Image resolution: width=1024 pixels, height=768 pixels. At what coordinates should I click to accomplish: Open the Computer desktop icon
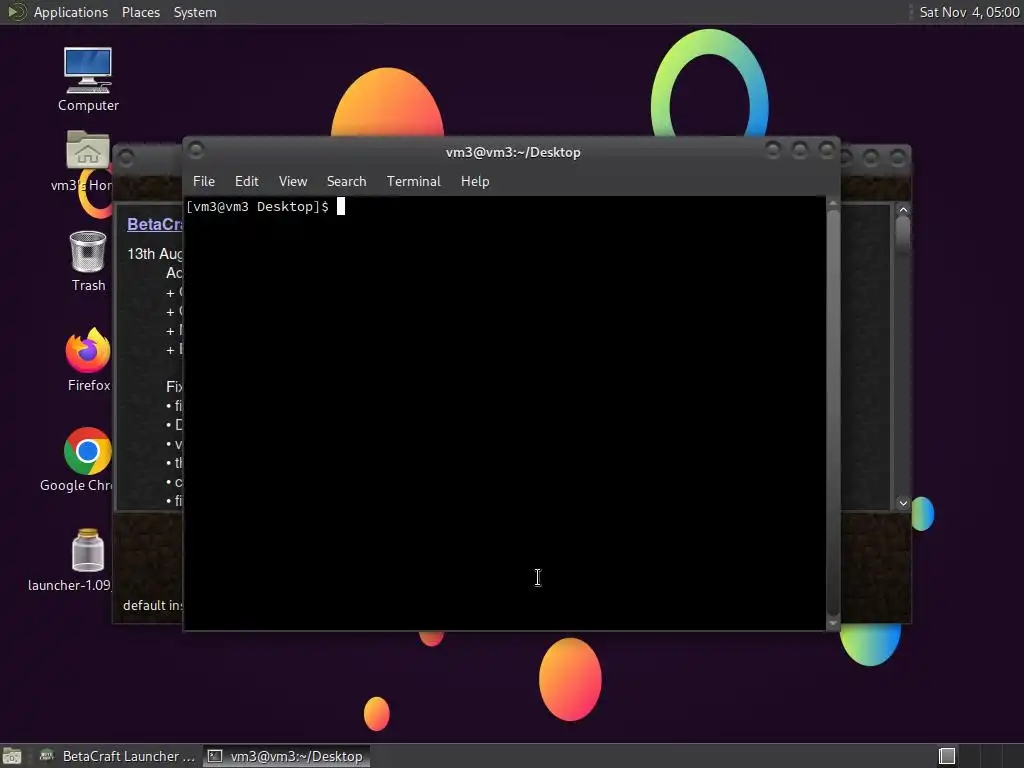[88, 79]
